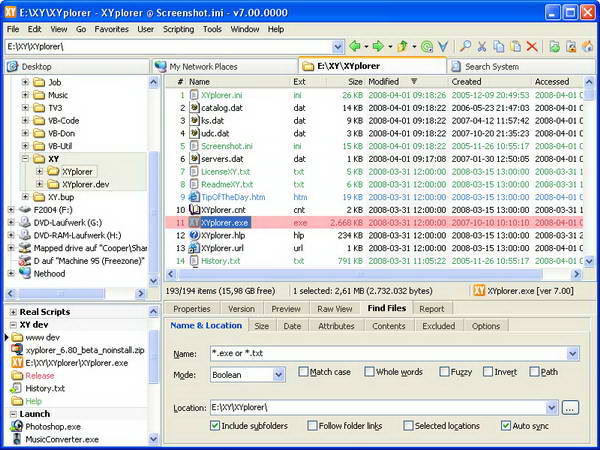Screen dimensions: 600x450
Task: Click the green Forward arrow icon
Action: point(379,47)
